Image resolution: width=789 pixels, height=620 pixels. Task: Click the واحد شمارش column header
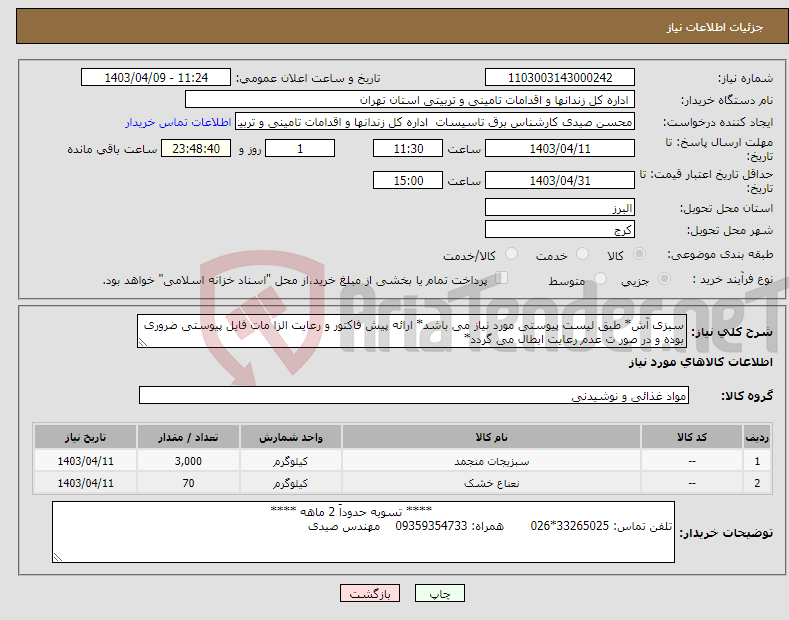coord(291,437)
